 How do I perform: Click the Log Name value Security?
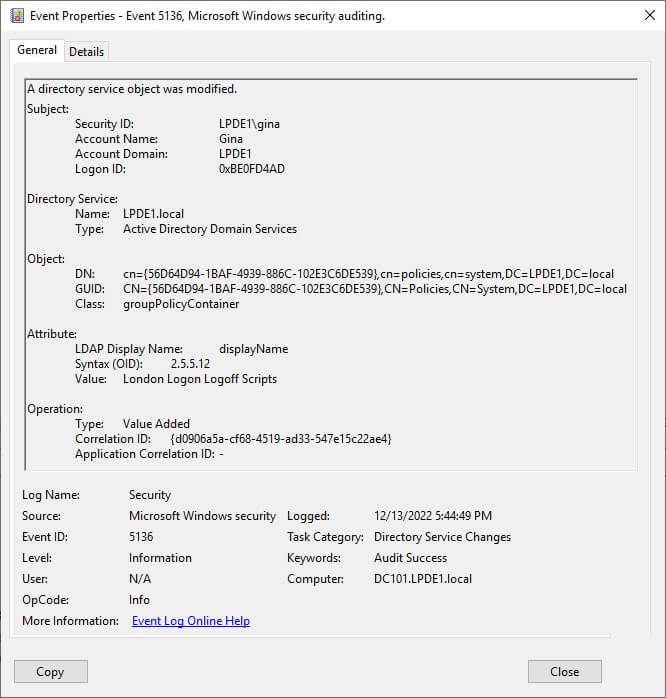150,495
